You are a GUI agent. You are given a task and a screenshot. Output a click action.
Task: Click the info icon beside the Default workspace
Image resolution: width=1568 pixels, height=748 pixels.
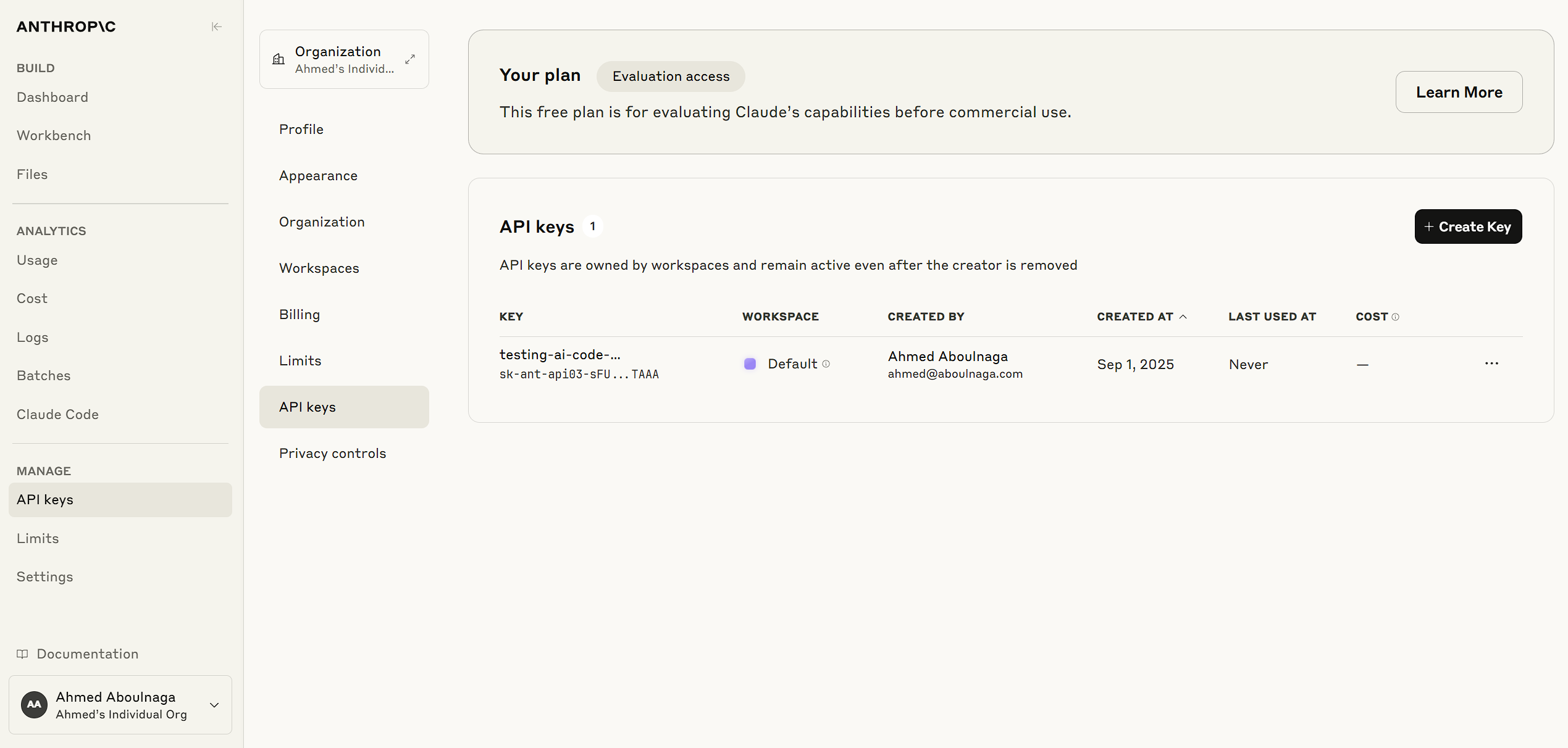point(826,364)
